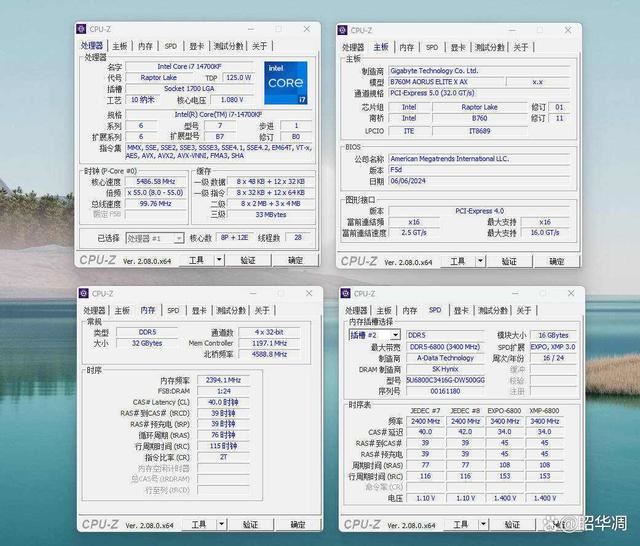The image size is (640, 546).
Task: Click the Intel Core i7 logo badge
Action: [286, 83]
